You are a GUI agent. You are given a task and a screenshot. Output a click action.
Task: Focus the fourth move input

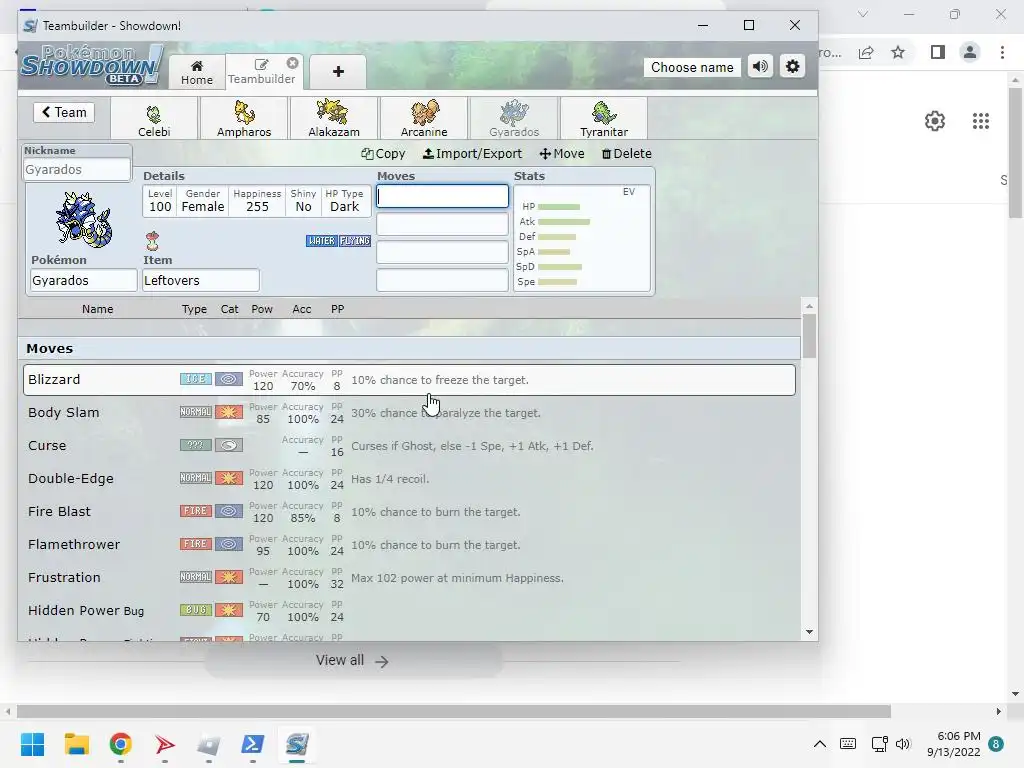click(x=442, y=280)
